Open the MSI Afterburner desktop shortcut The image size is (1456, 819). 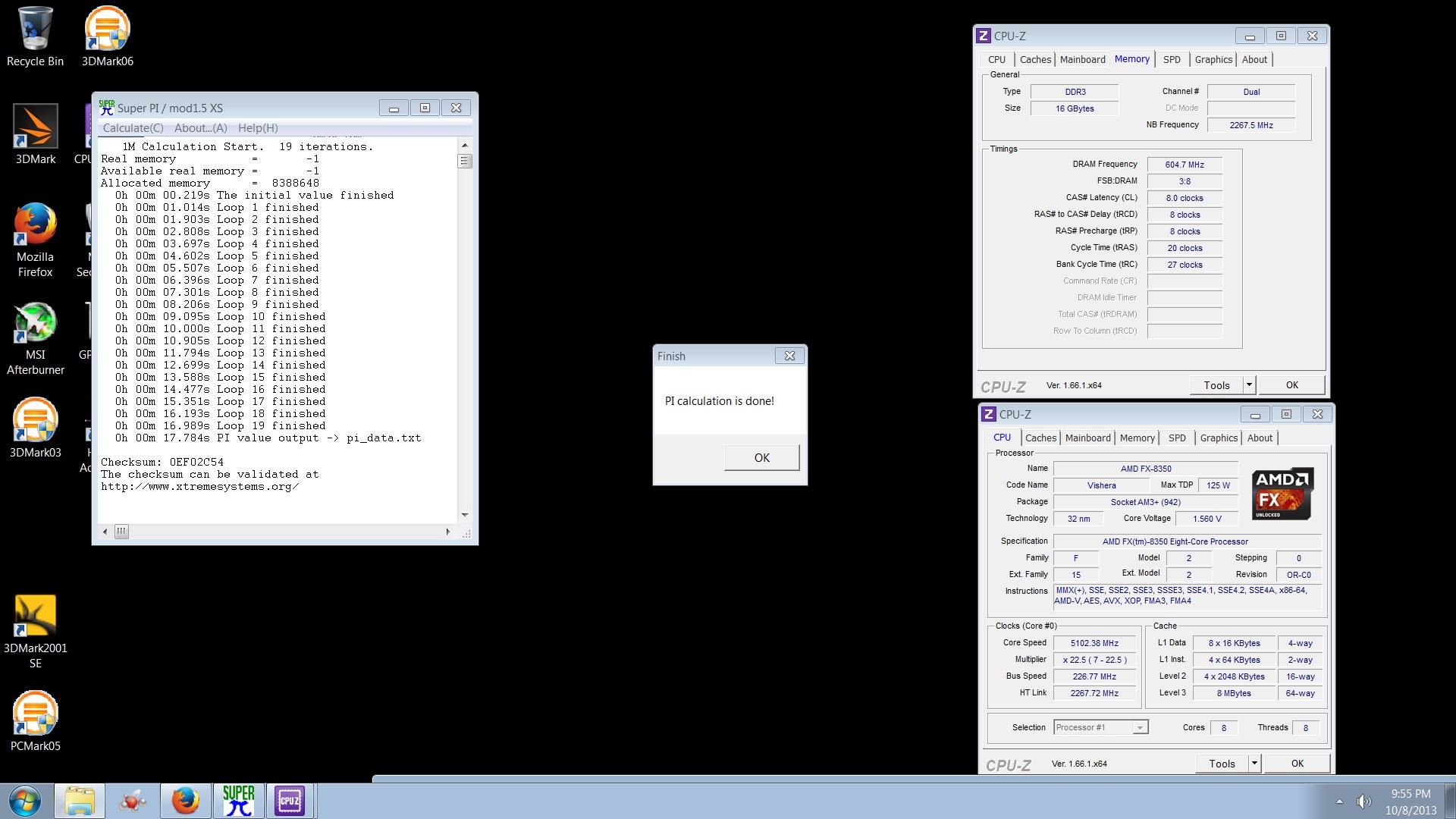[x=35, y=337]
